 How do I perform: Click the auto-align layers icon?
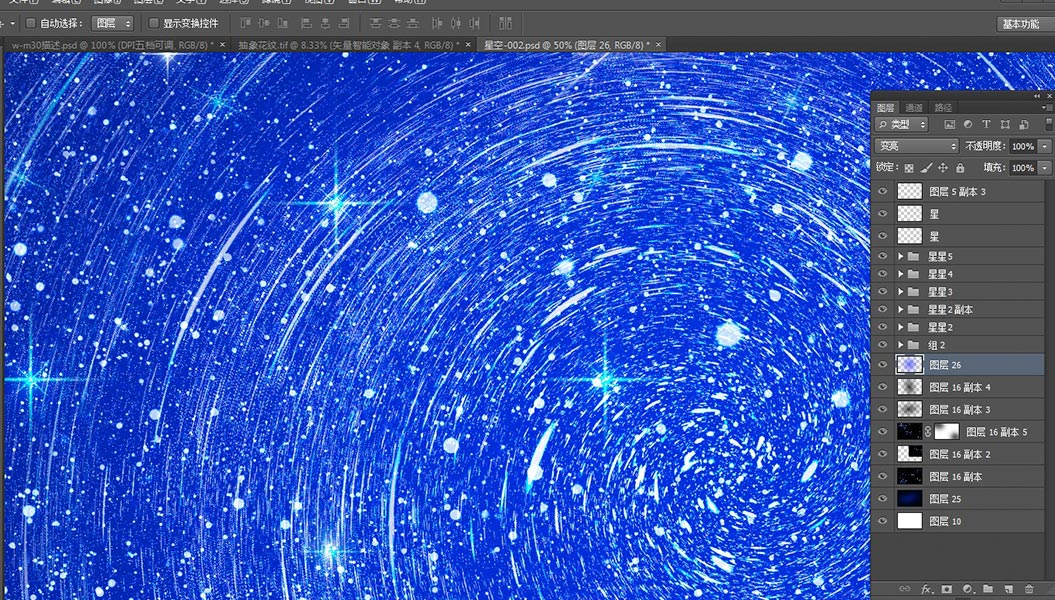[x=505, y=24]
